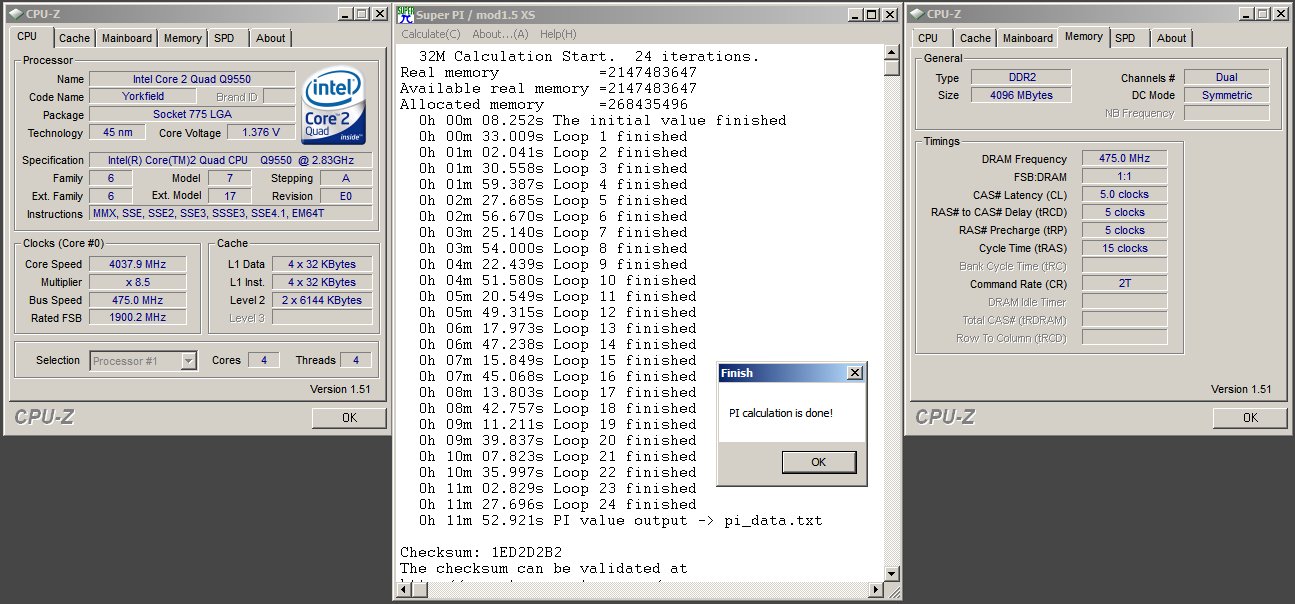Click the CPU-Z app icon in left window title bar
This screenshot has width=1295, height=604.
point(15,14)
